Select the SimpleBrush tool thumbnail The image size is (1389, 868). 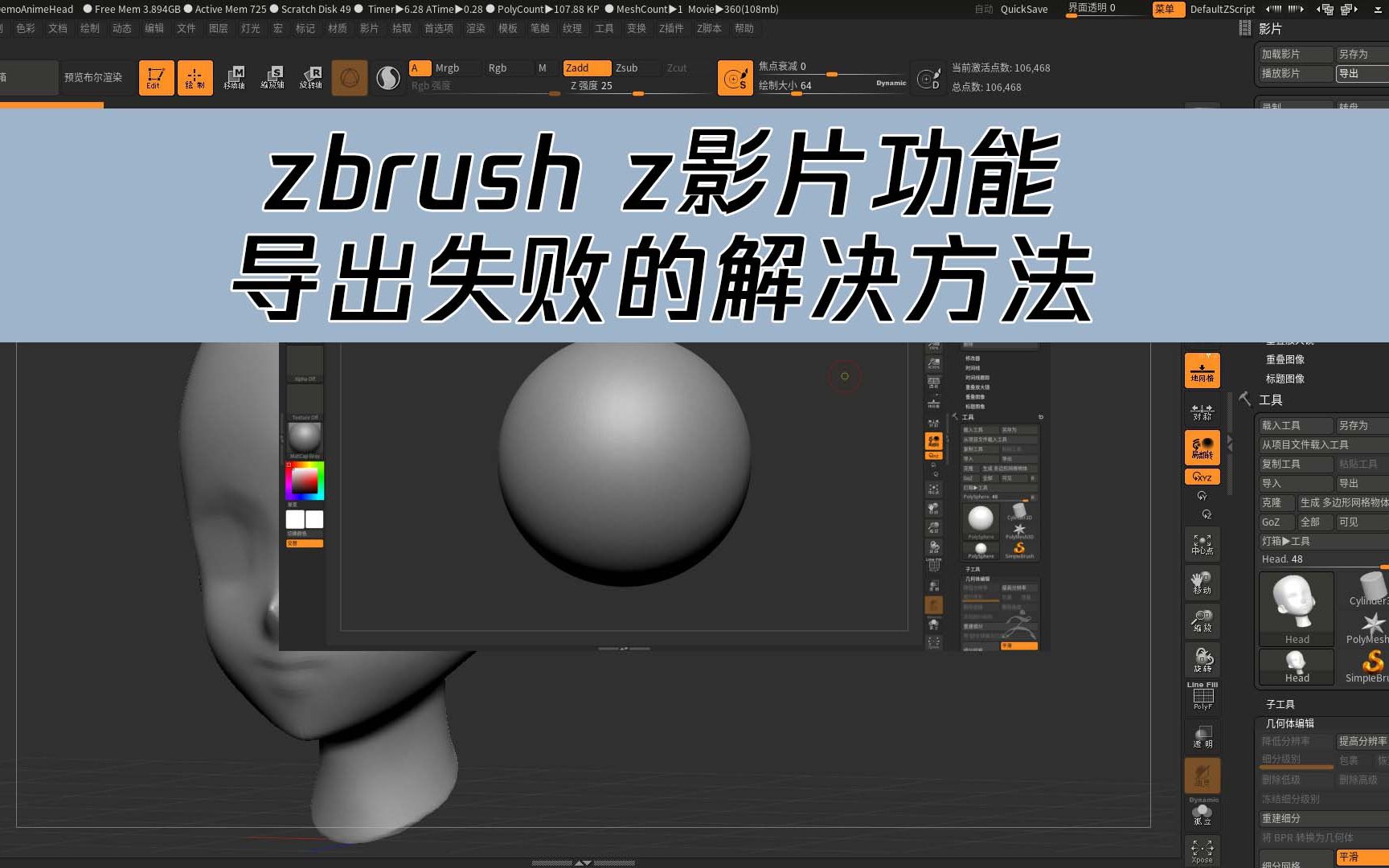(1368, 667)
